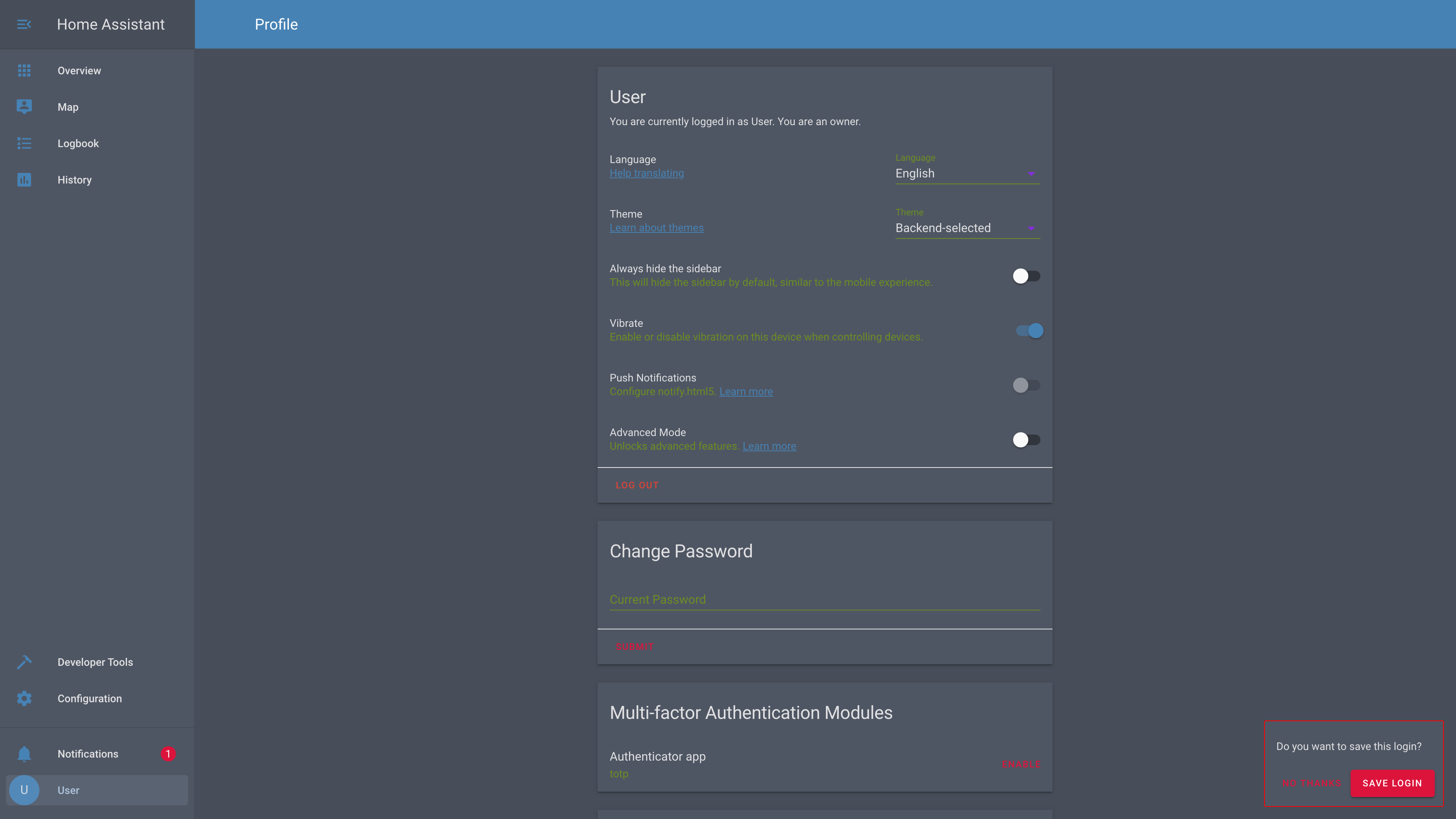Screen dimensions: 1456x819
Task: Click the Help translating link
Action: (646, 174)
